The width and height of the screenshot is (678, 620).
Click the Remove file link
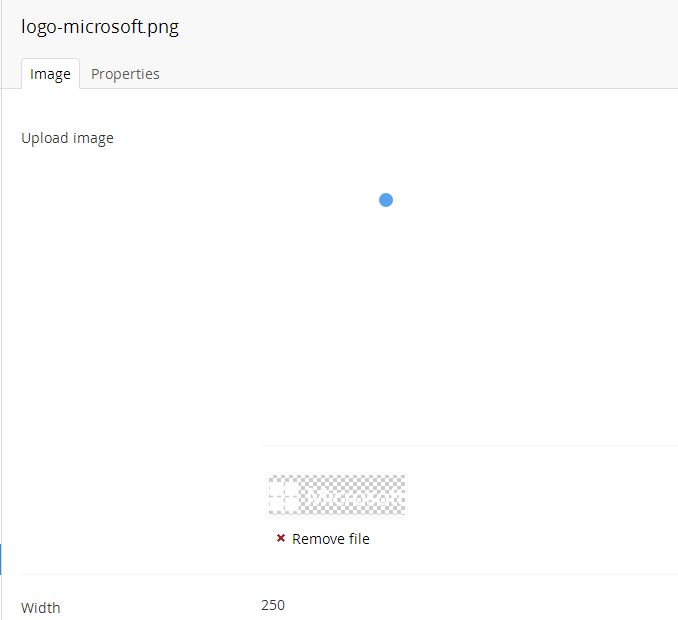[x=330, y=539]
